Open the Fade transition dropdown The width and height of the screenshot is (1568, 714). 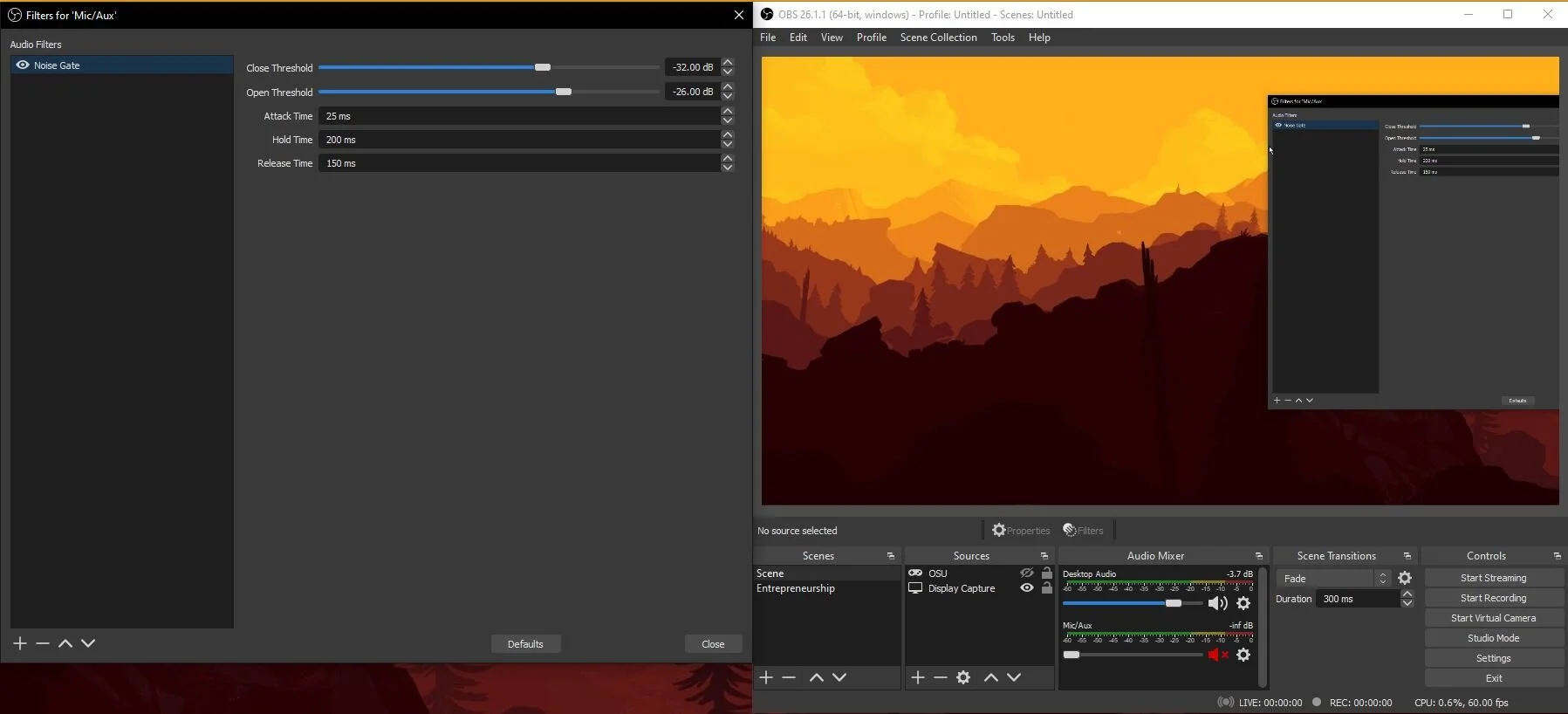pyautogui.click(x=1333, y=579)
